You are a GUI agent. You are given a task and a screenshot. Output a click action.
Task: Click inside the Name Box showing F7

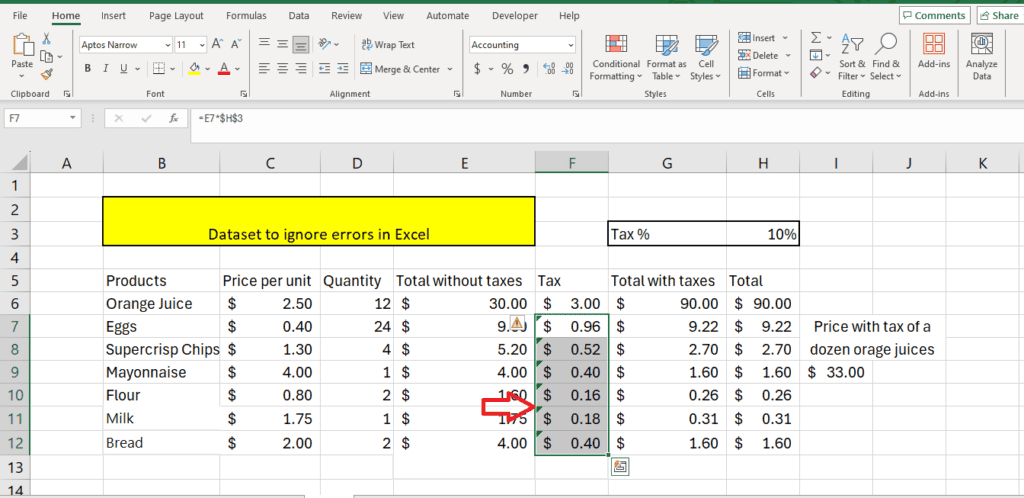click(x=35, y=118)
